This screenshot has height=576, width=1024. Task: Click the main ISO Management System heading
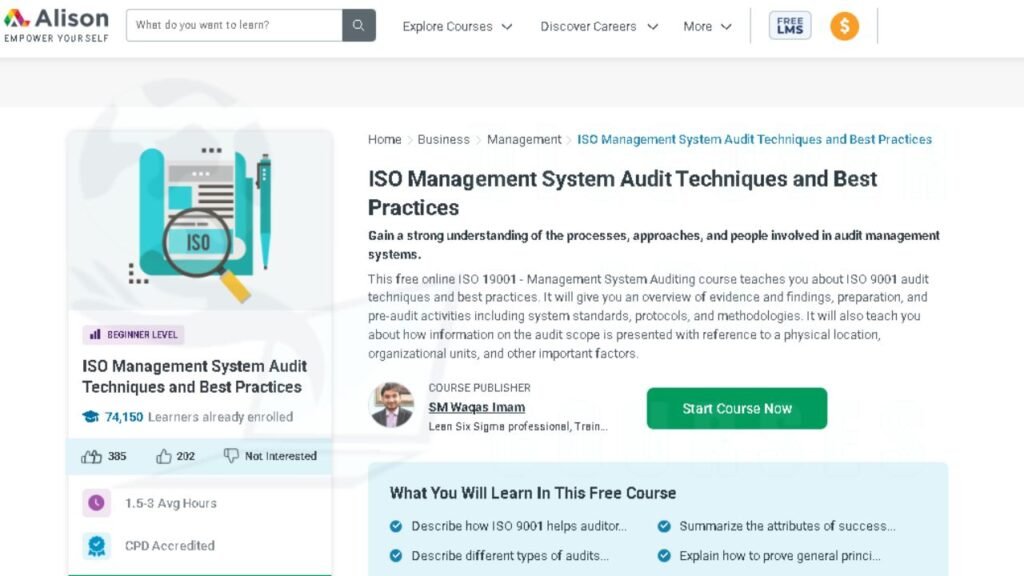coord(622,193)
